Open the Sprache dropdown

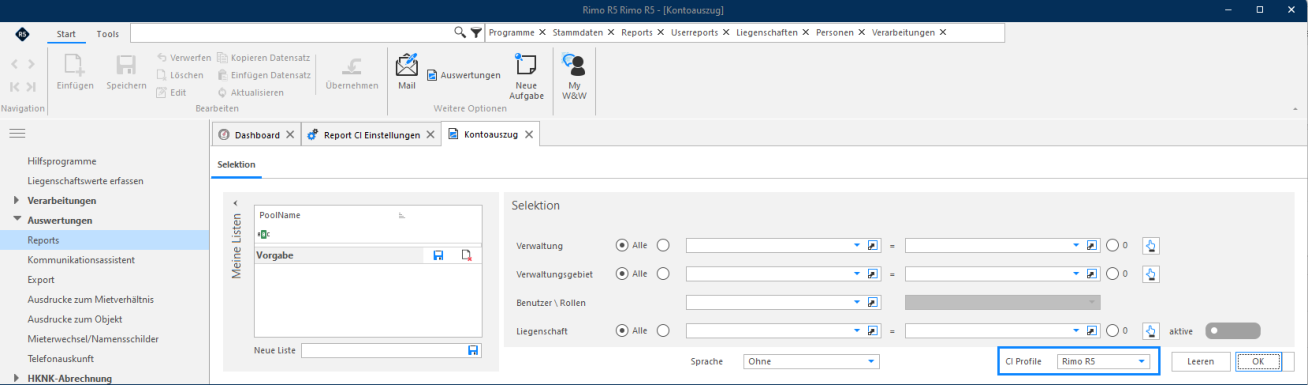tap(871, 361)
